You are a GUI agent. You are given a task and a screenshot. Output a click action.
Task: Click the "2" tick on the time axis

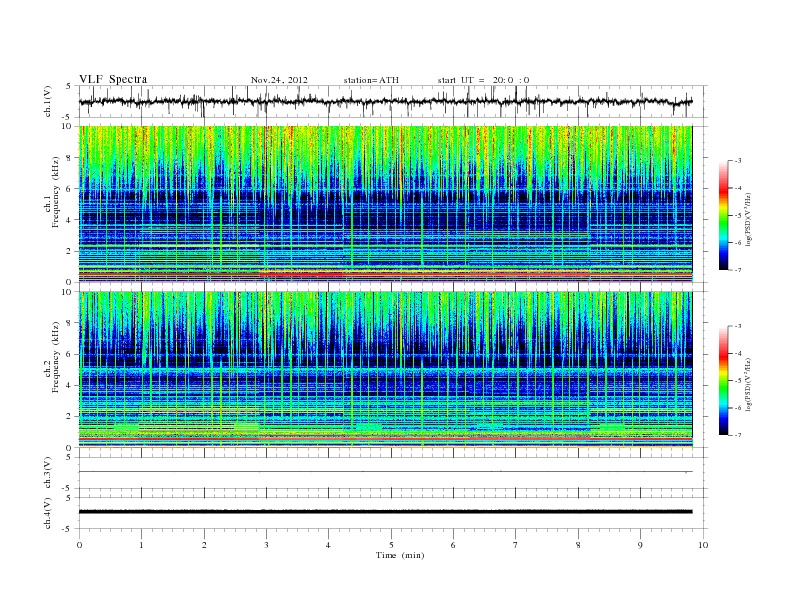tap(204, 545)
